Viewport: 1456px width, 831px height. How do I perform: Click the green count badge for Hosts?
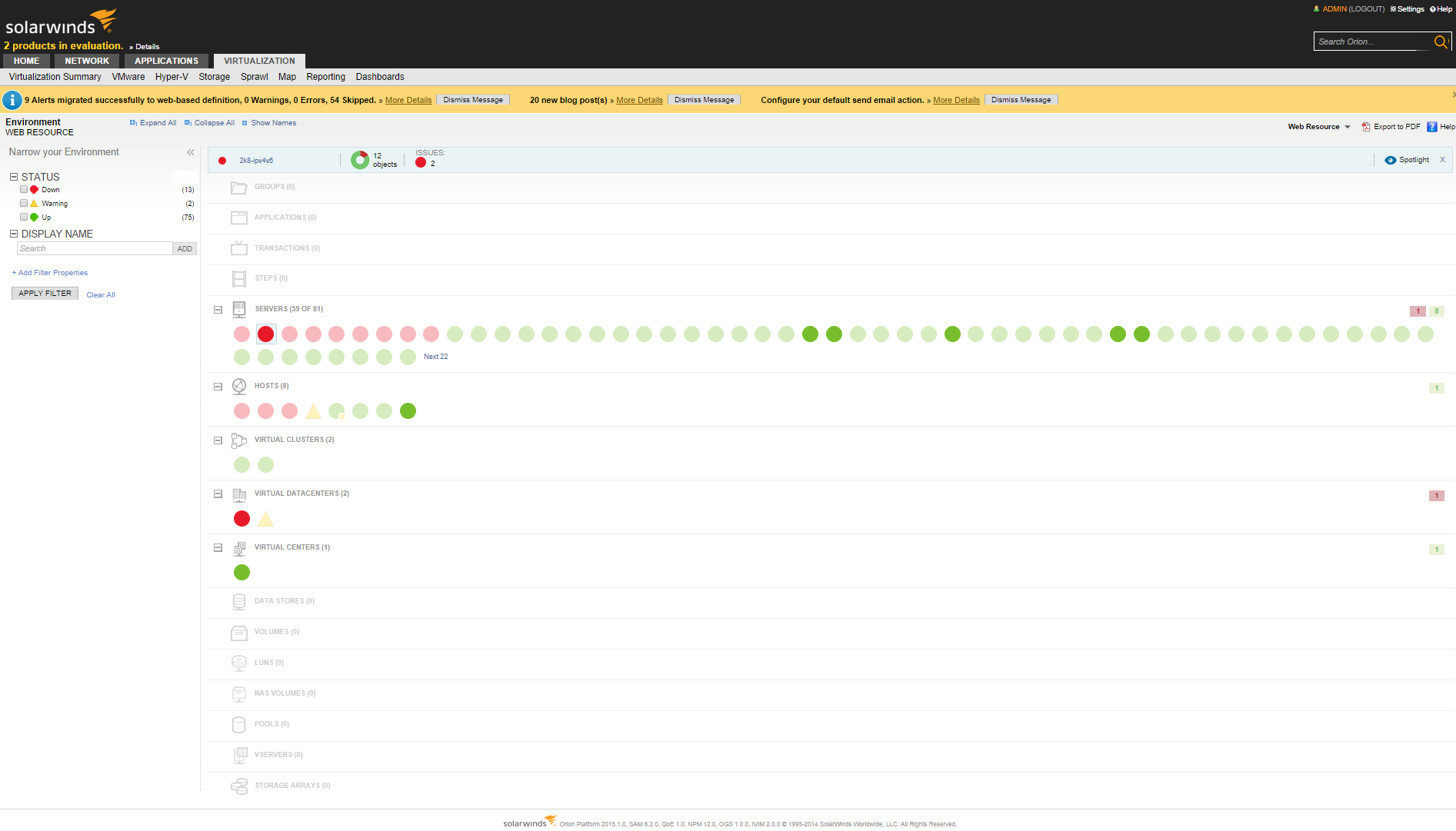tap(1437, 388)
